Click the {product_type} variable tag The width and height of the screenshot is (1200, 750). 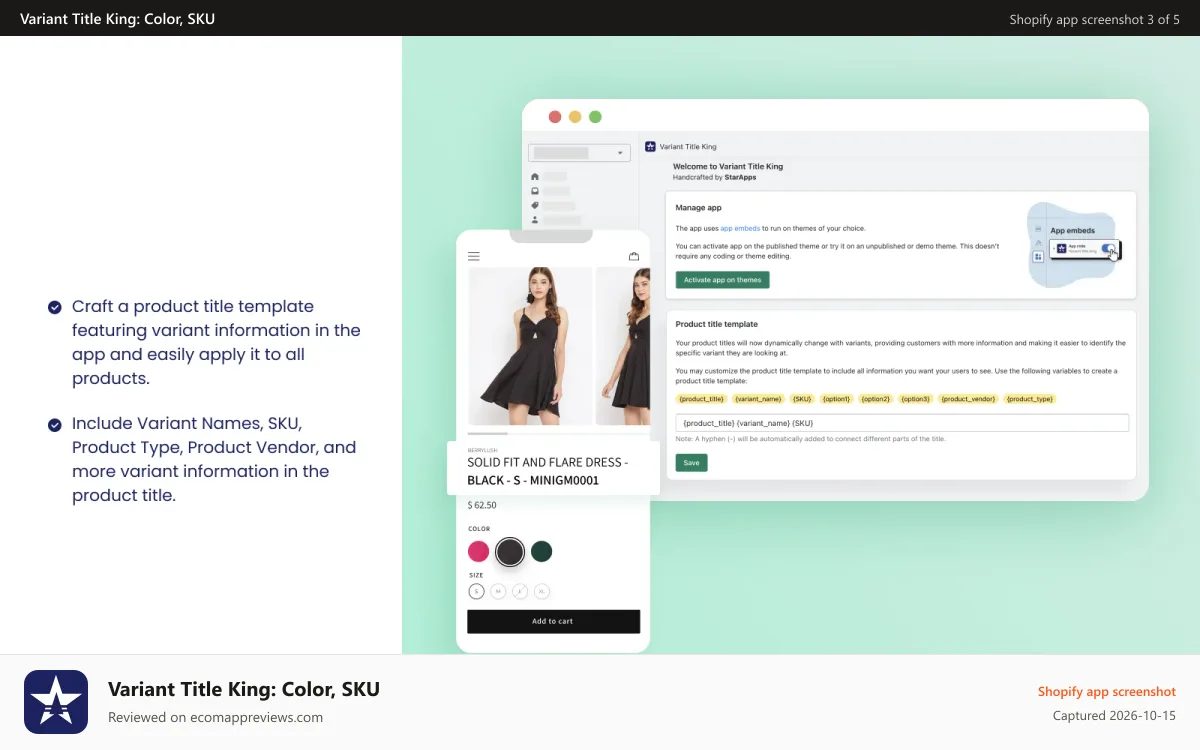coord(1030,399)
